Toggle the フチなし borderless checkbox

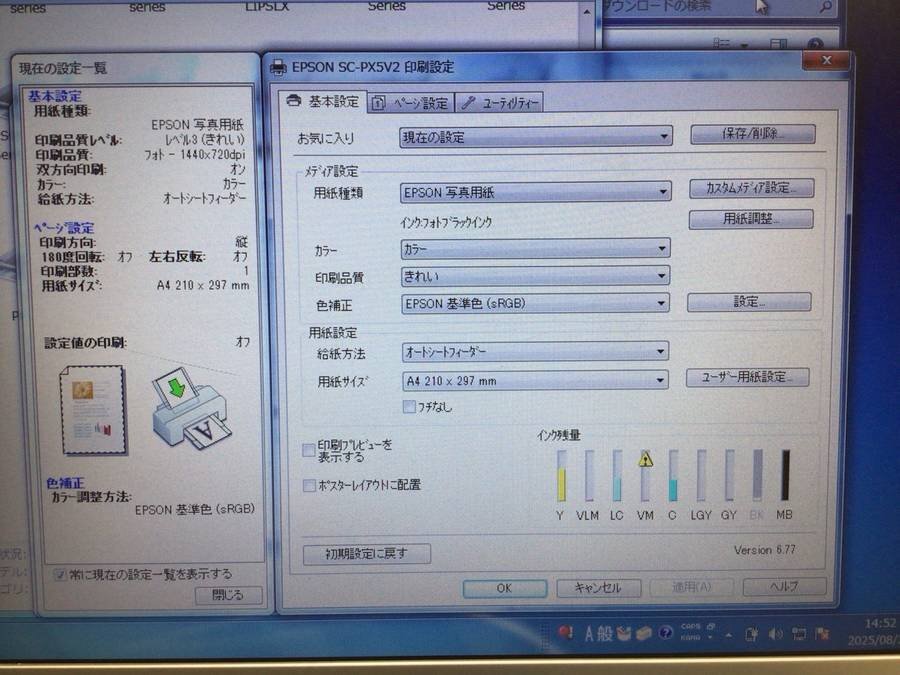[409, 407]
